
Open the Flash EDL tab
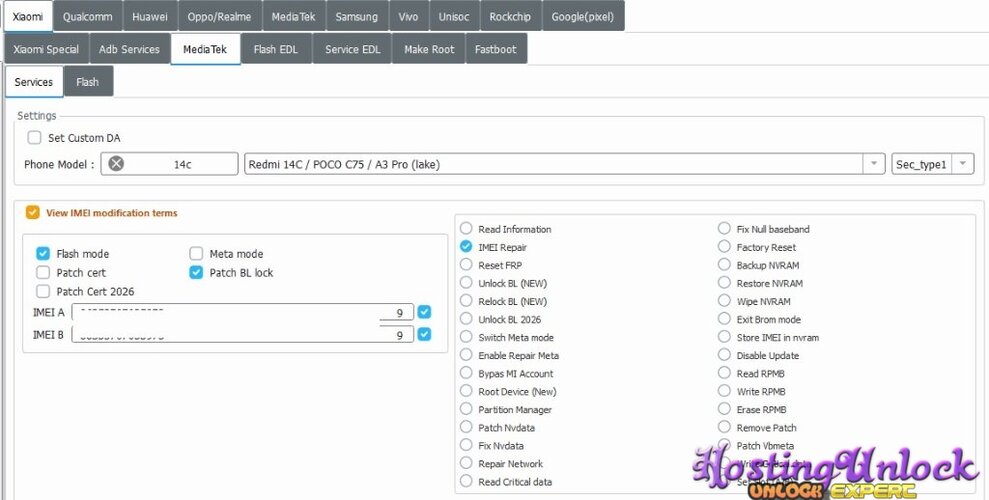click(x=276, y=49)
